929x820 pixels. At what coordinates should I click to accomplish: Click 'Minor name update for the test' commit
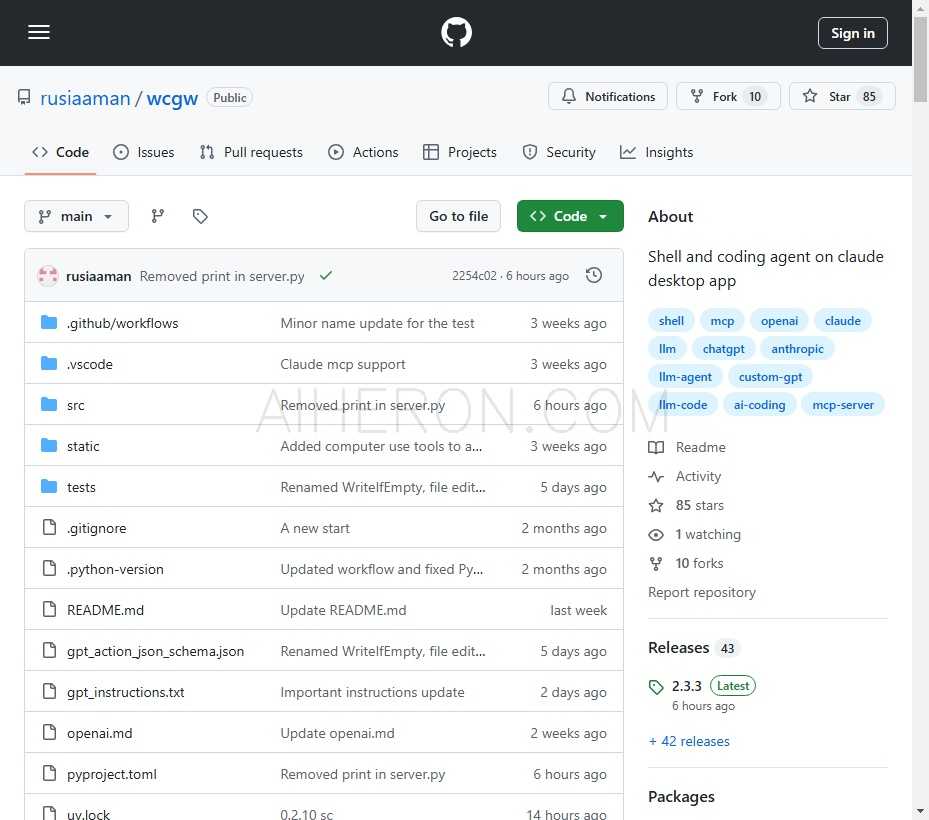pyautogui.click(x=377, y=323)
